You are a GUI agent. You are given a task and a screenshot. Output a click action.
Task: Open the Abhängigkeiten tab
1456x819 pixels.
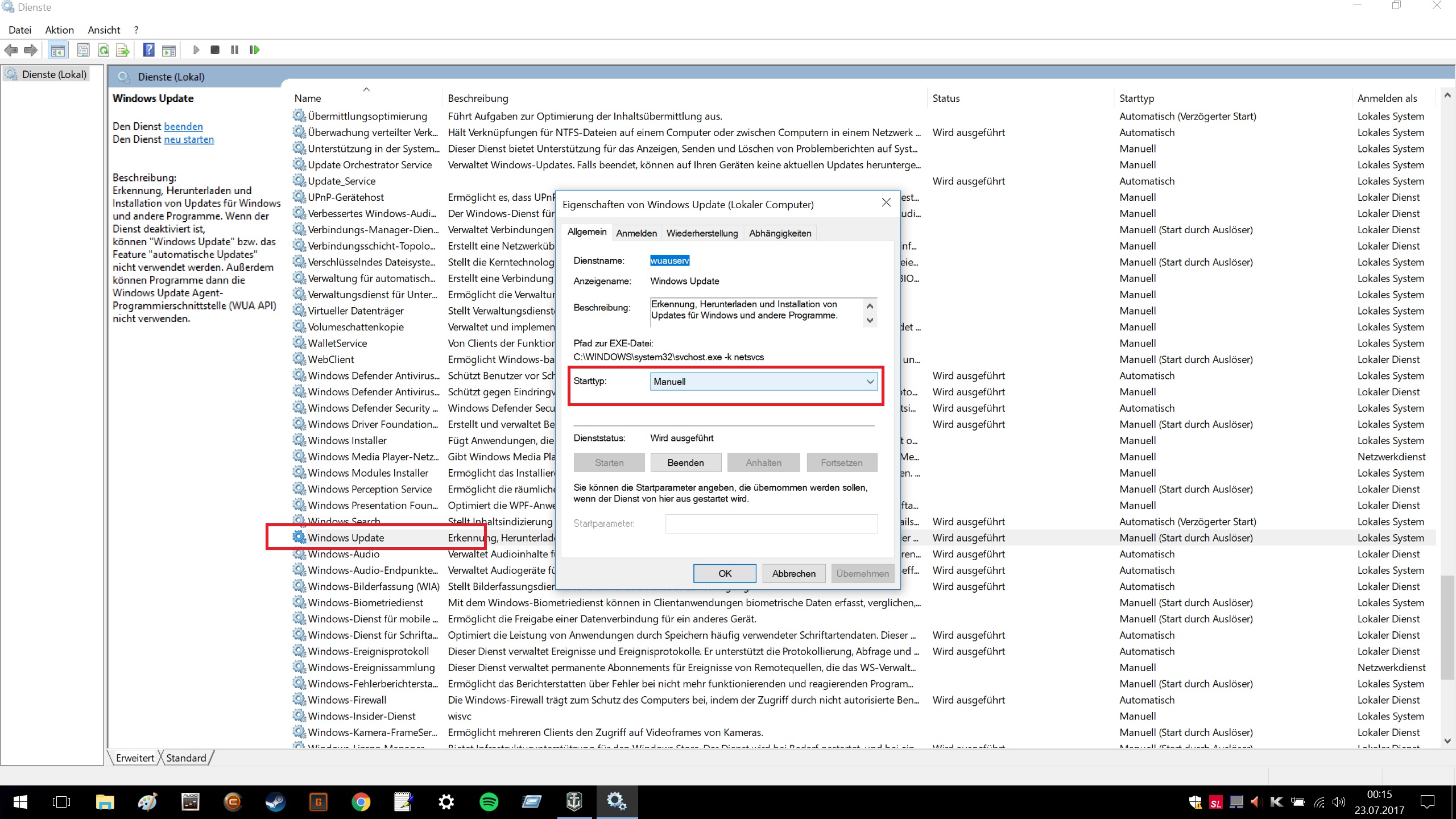pyautogui.click(x=780, y=233)
